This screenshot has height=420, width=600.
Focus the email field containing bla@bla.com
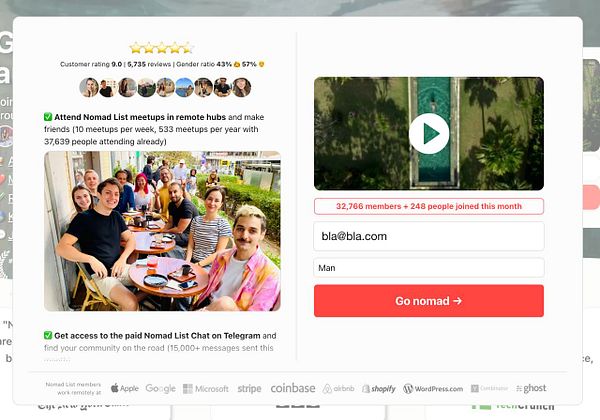pyautogui.click(x=429, y=236)
